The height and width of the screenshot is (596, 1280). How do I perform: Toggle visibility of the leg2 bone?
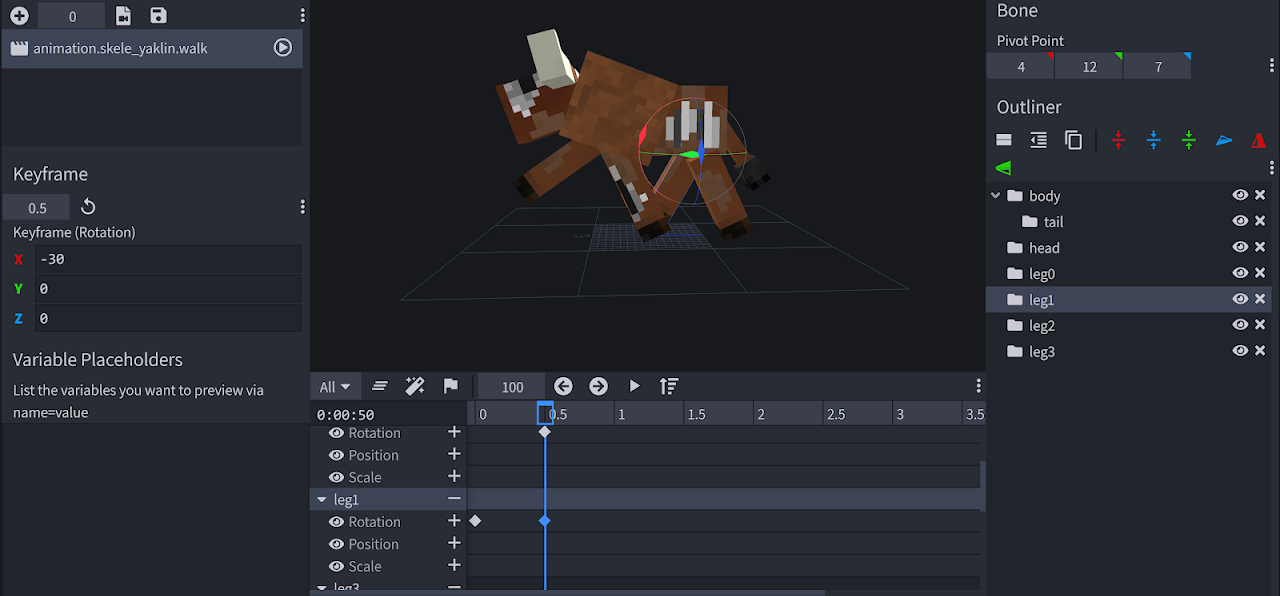coord(1240,325)
